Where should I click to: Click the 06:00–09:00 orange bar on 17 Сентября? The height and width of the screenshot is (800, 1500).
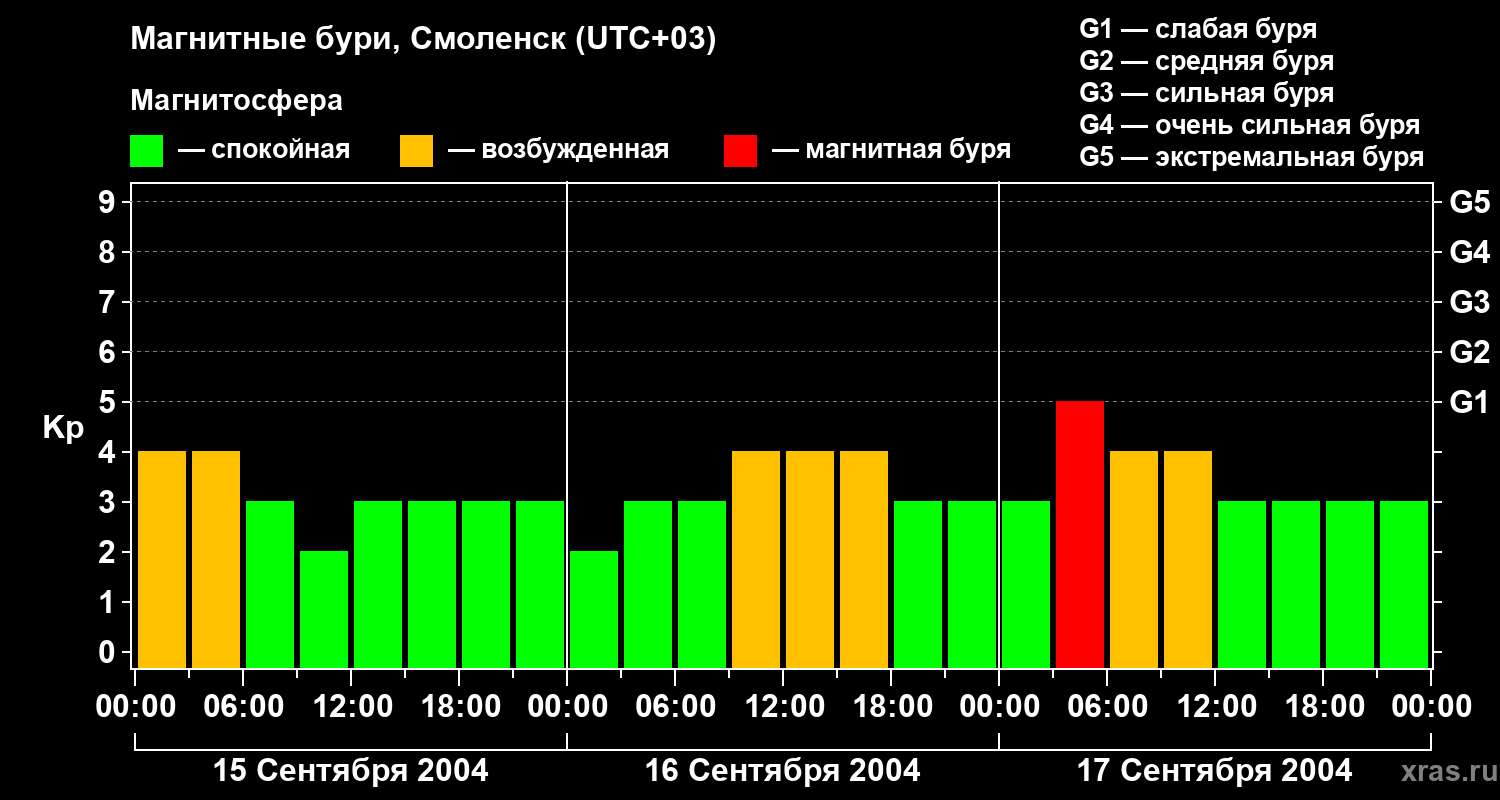point(1134,559)
